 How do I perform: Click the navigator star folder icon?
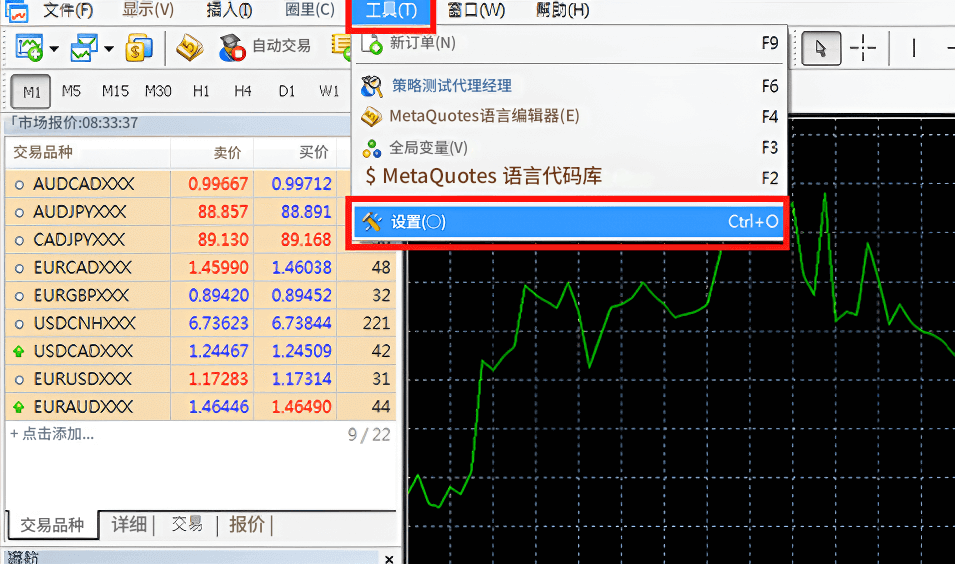tap(189, 48)
